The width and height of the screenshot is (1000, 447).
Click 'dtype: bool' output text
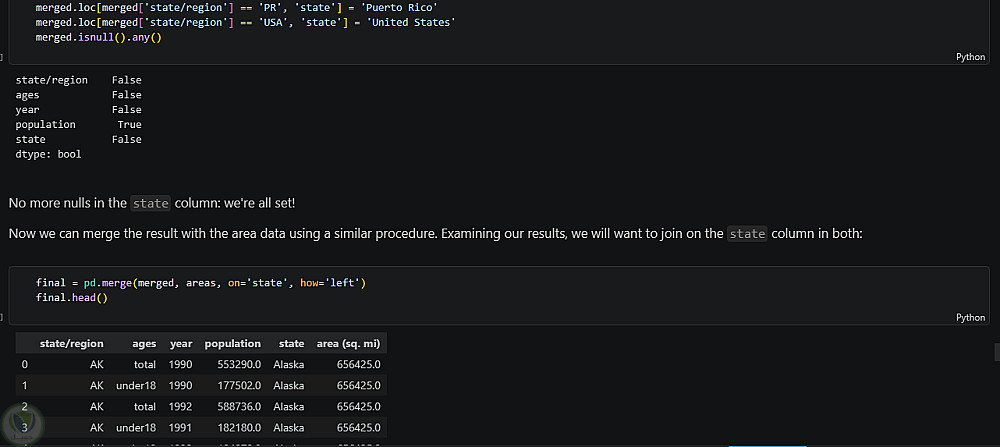click(x=48, y=155)
